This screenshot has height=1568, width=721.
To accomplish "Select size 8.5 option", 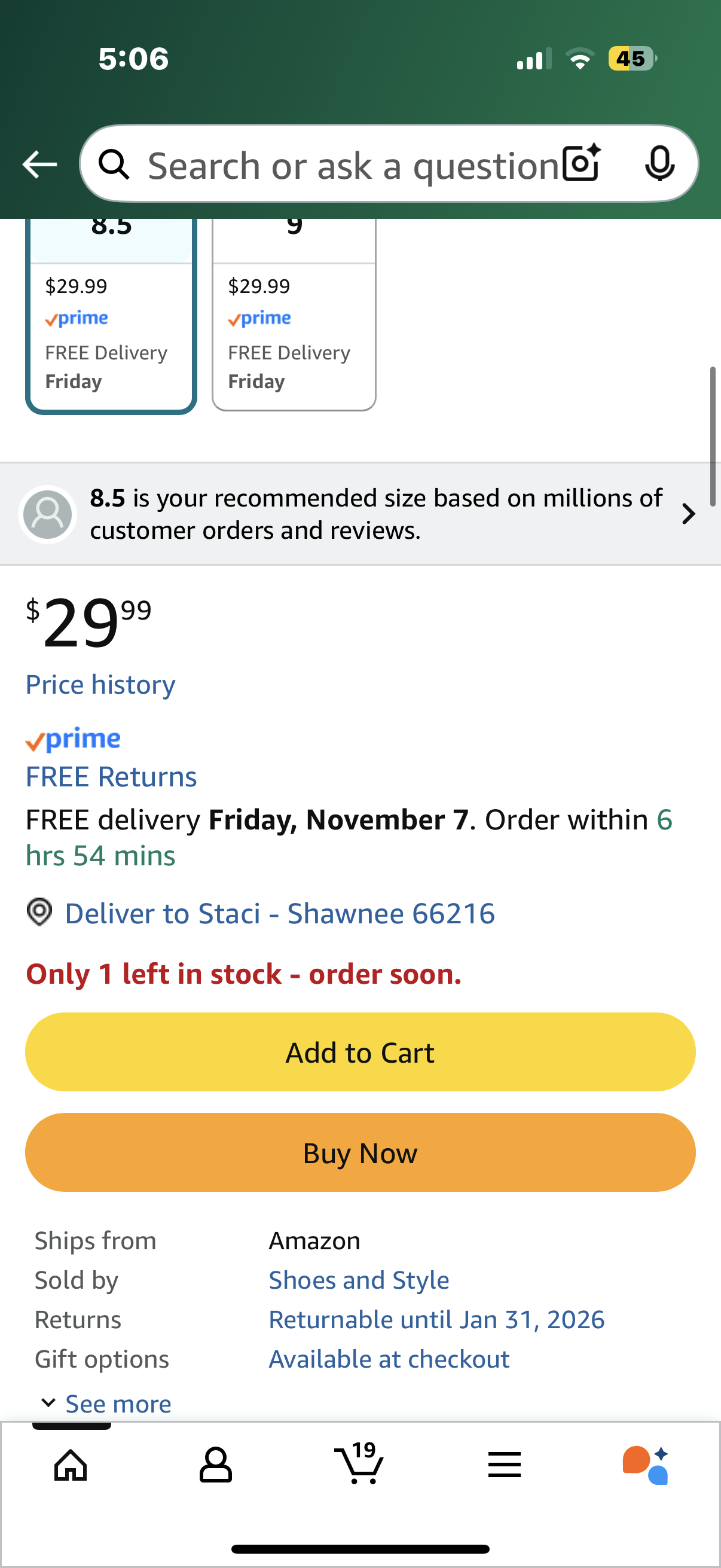I will coord(111,316).
